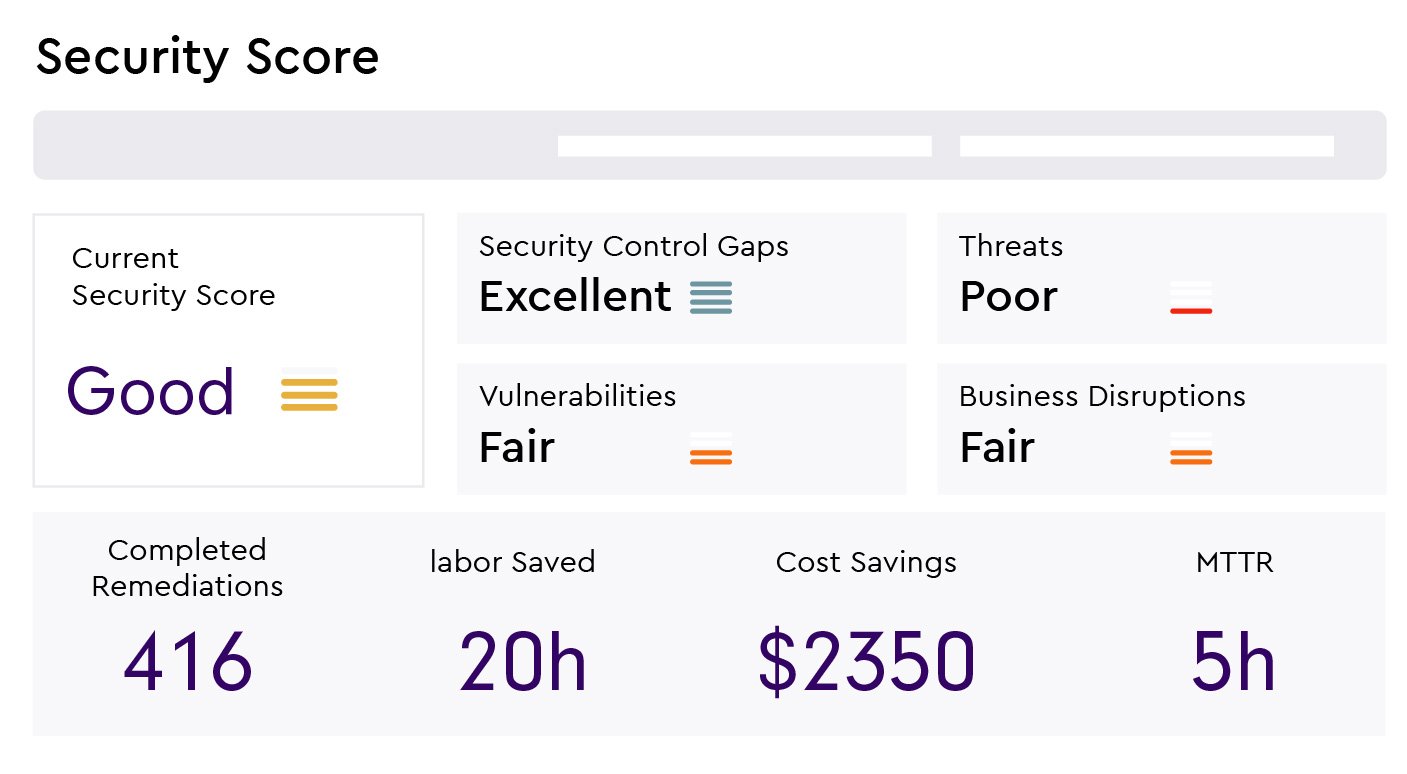
Task: Click the yellow bars icon beside Good
Action: (x=309, y=394)
